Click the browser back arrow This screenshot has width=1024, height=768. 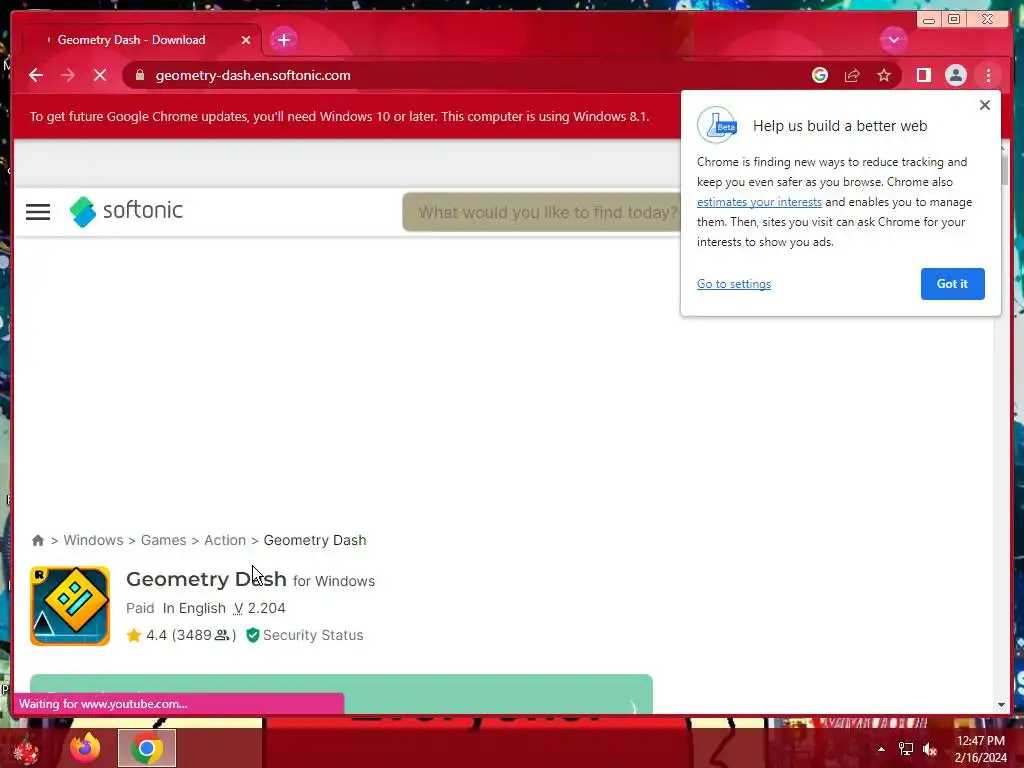pyautogui.click(x=36, y=75)
